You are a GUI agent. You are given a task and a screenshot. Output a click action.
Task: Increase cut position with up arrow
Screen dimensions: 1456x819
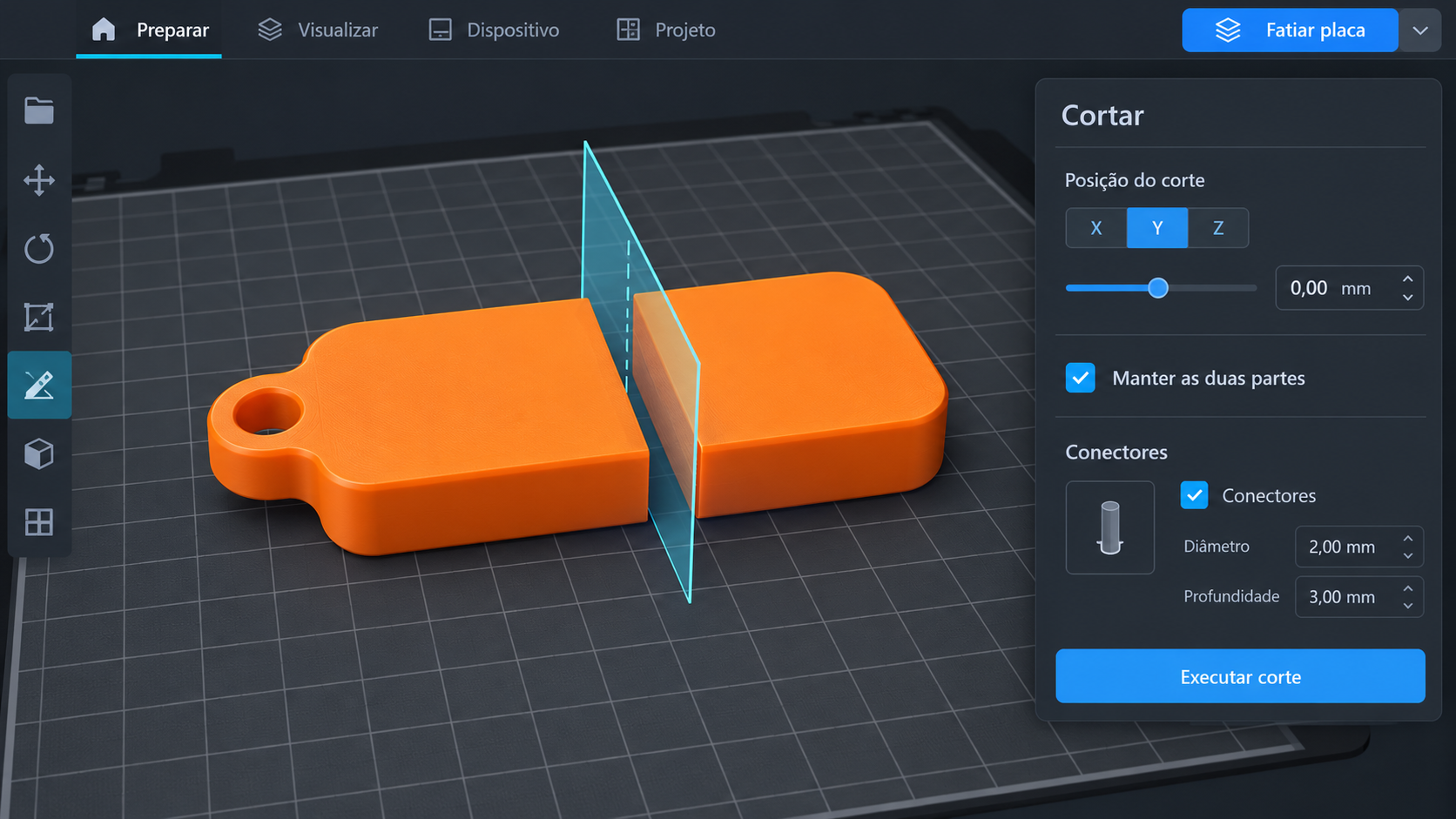click(x=1408, y=279)
